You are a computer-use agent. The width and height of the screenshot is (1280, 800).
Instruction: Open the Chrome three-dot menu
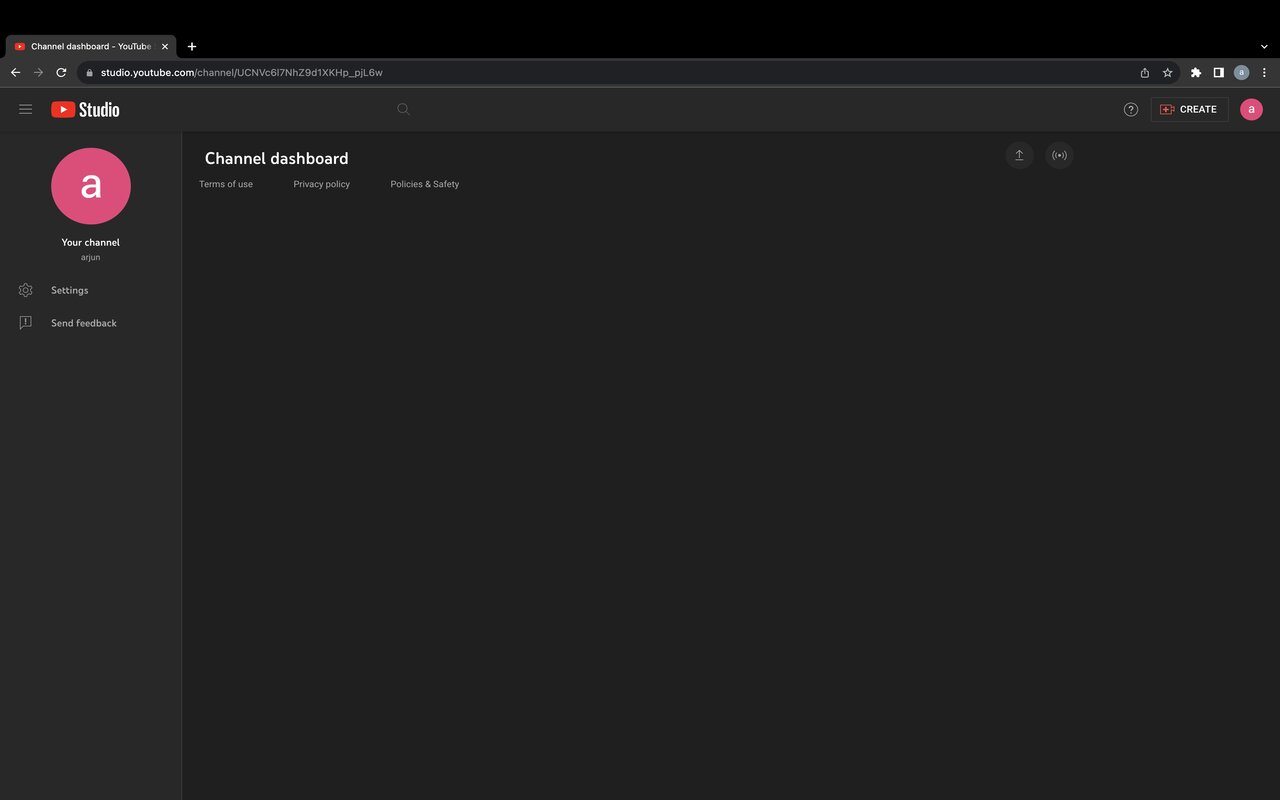pyautogui.click(x=1264, y=72)
